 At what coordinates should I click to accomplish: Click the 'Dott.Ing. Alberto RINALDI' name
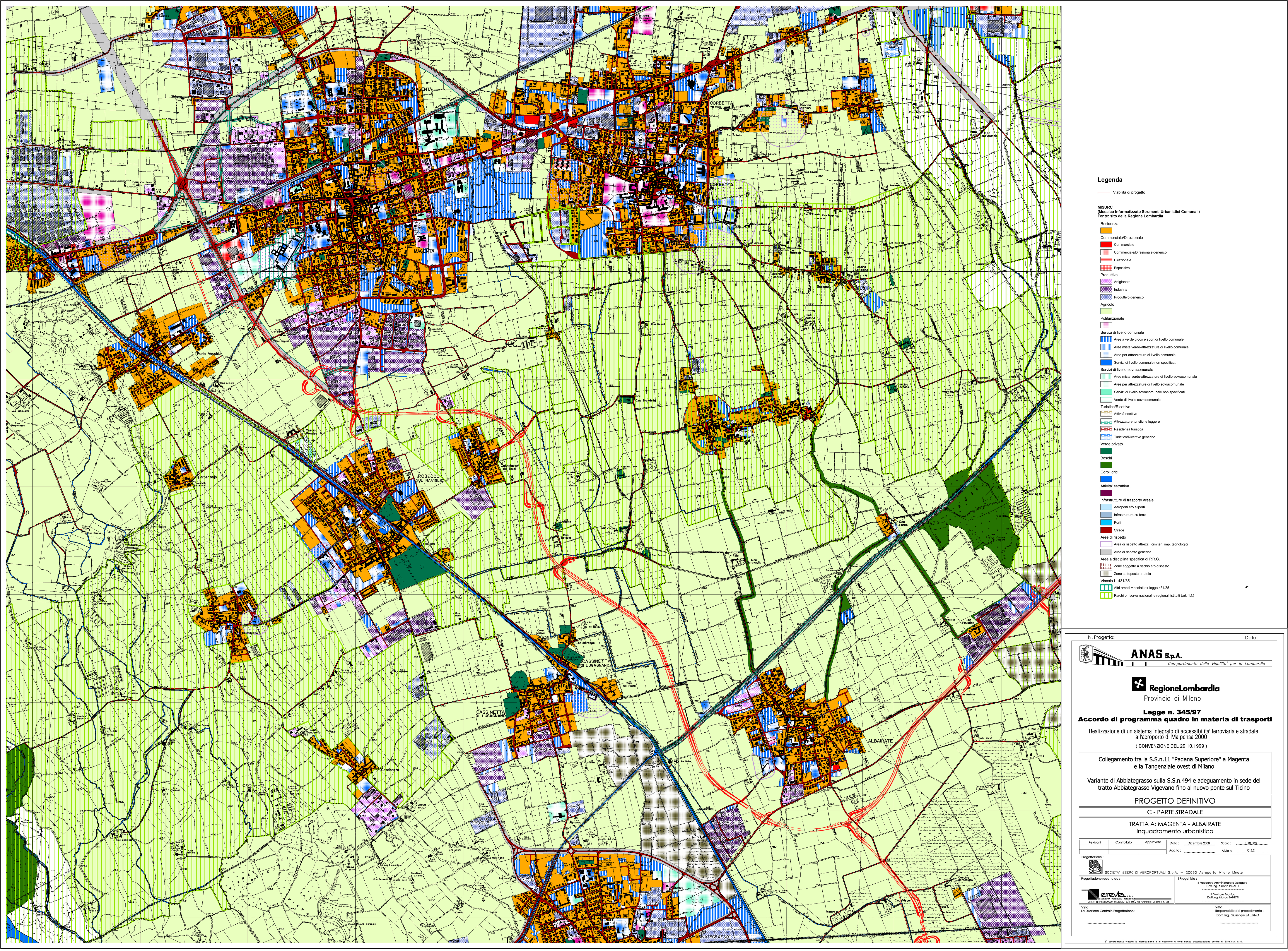tap(1223, 886)
